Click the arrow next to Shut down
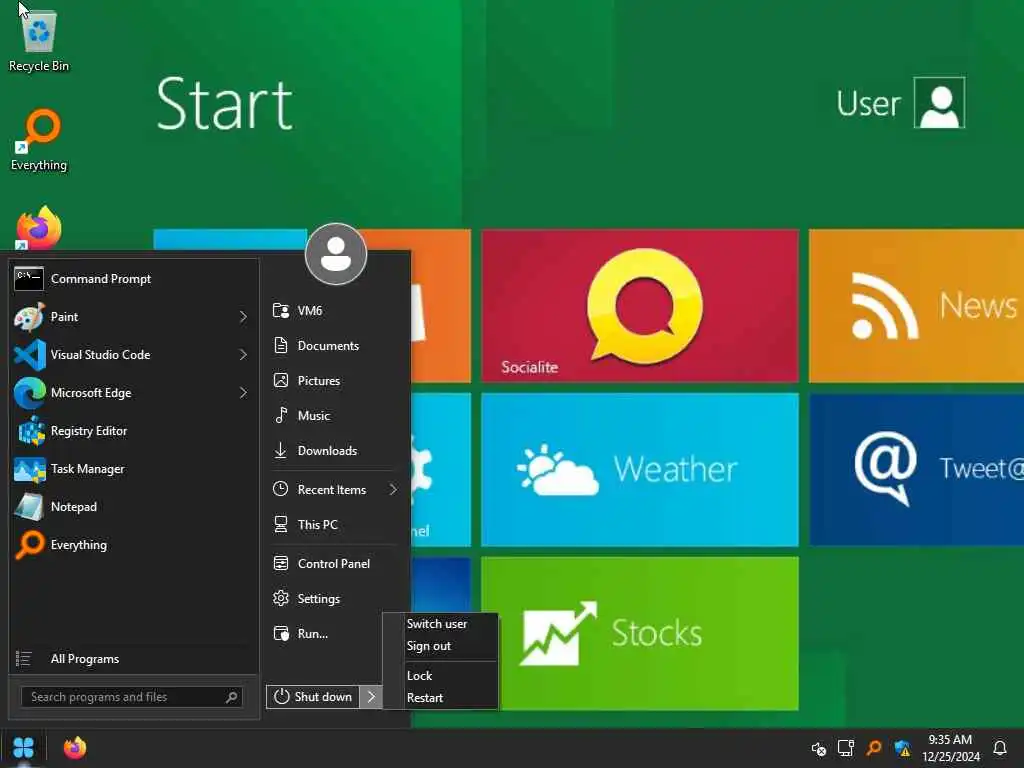Image resolution: width=1024 pixels, height=768 pixels. (371, 697)
